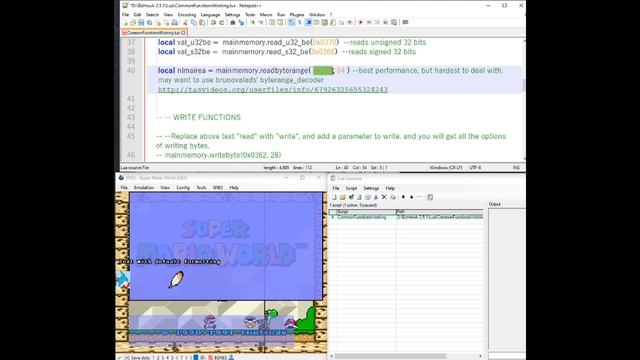640x360 pixels.
Task: Click Undo icon in Notepad++ toolbar
Action: click(x=212, y=22)
